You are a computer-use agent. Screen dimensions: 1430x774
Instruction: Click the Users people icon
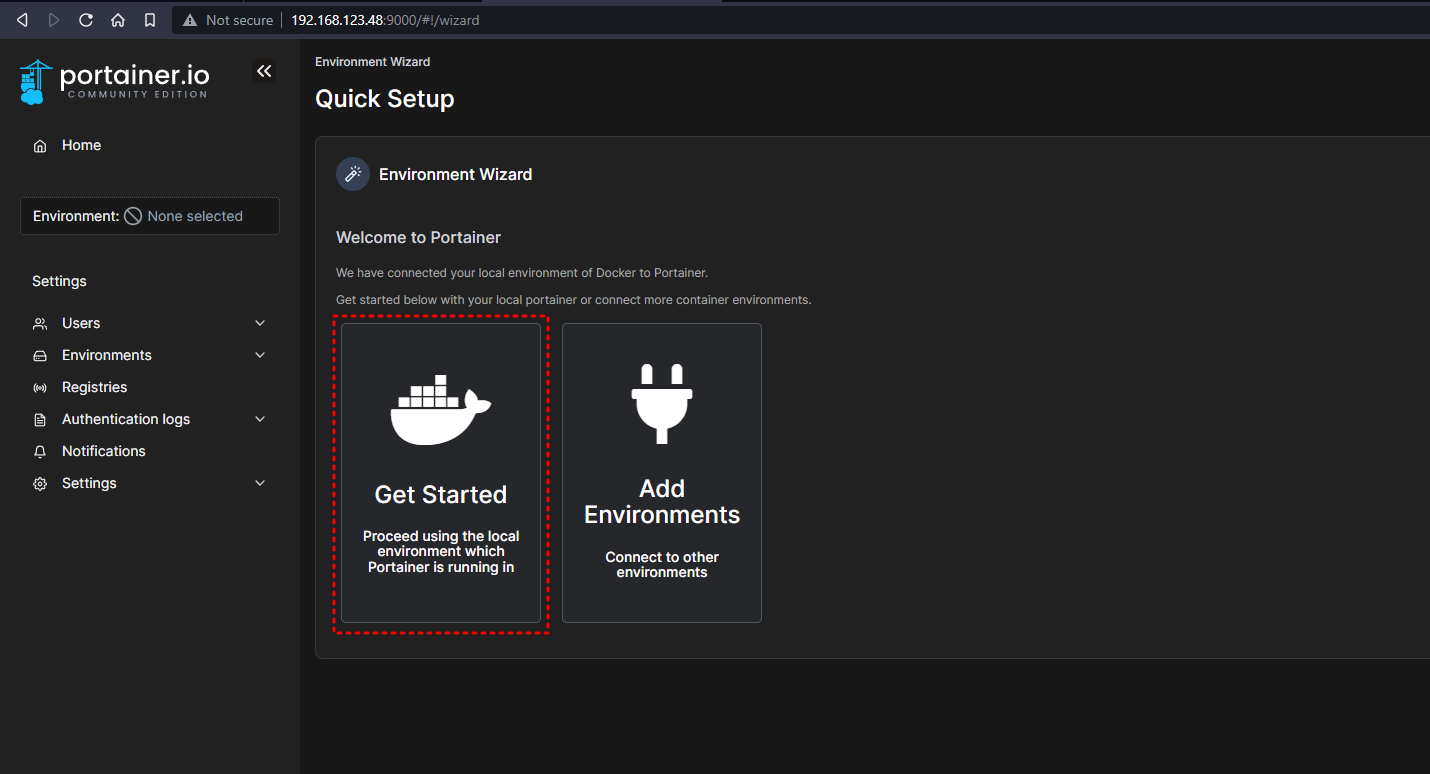pos(40,324)
